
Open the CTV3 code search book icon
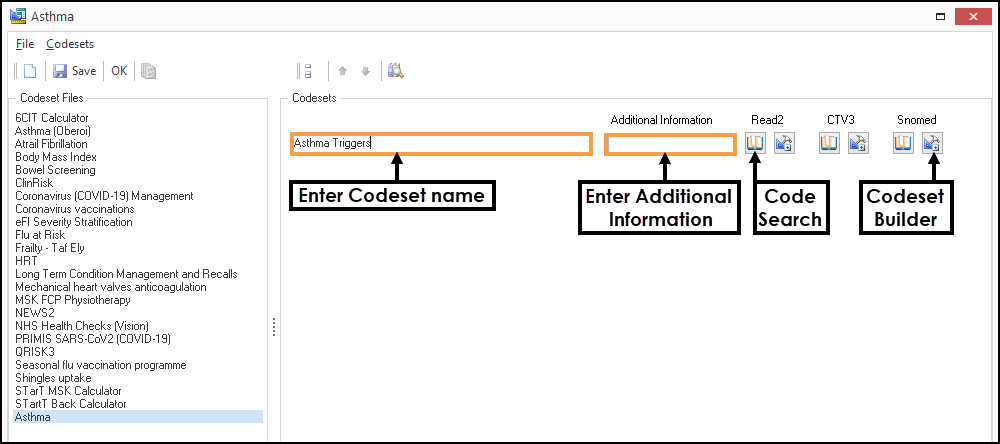pos(829,144)
